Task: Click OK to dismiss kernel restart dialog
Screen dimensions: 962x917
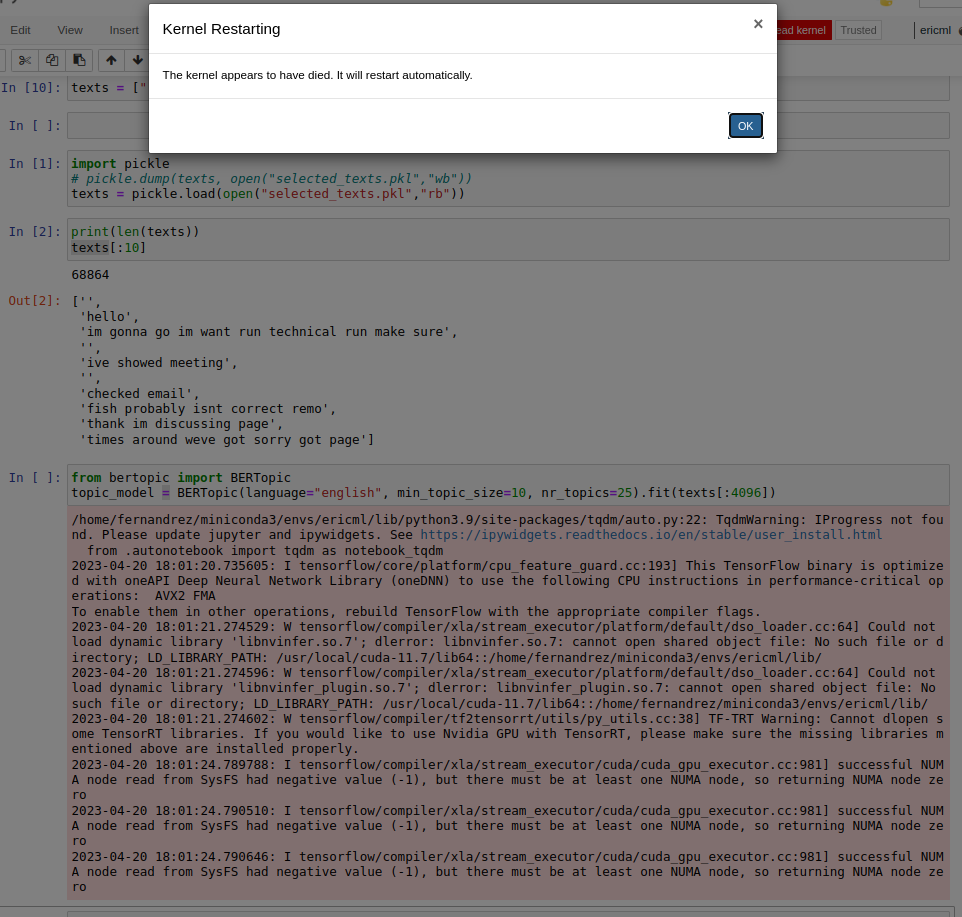Action: pos(744,125)
